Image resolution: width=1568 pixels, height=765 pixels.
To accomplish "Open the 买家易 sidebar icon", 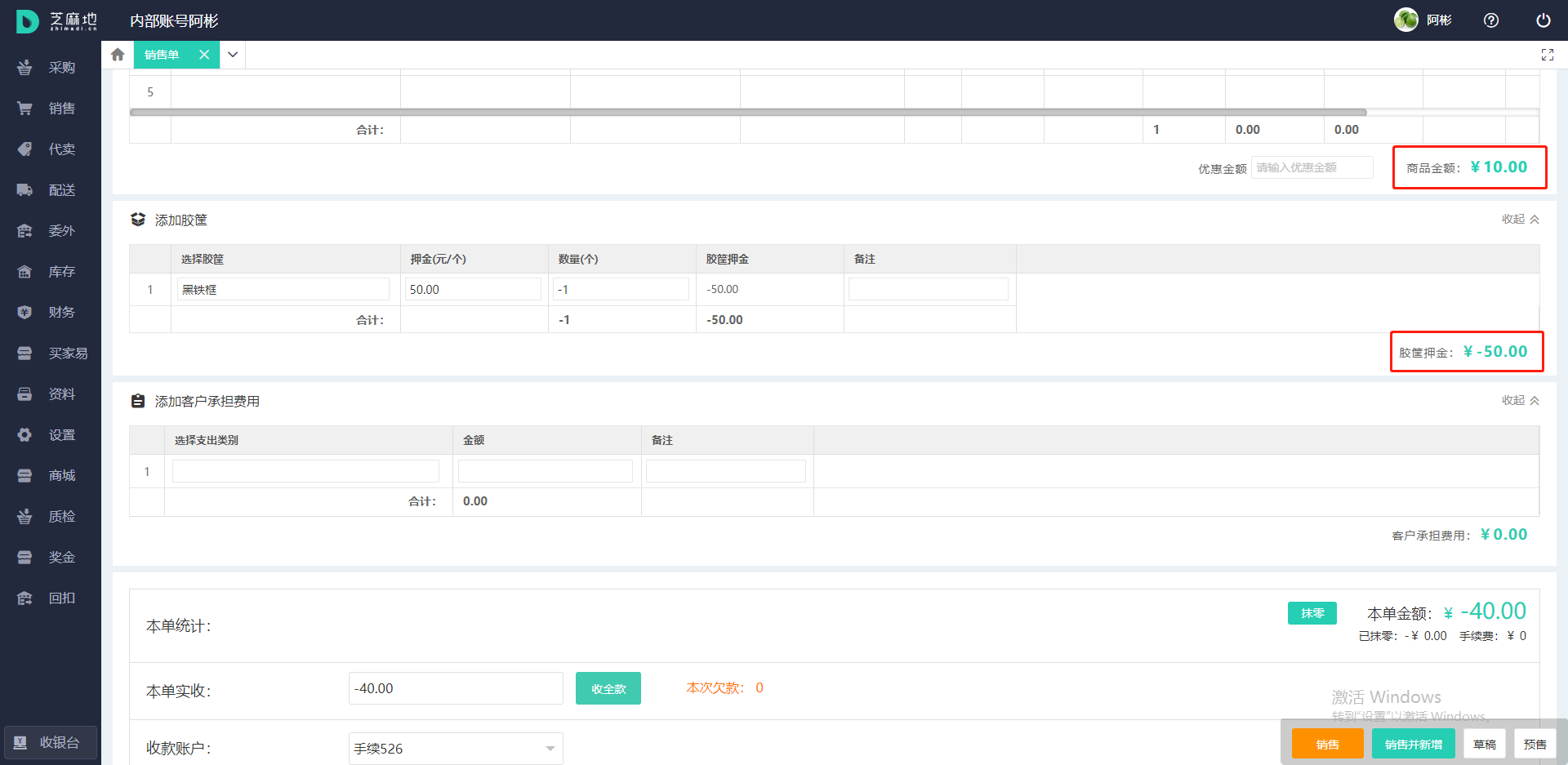I will pyautogui.click(x=24, y=354).
